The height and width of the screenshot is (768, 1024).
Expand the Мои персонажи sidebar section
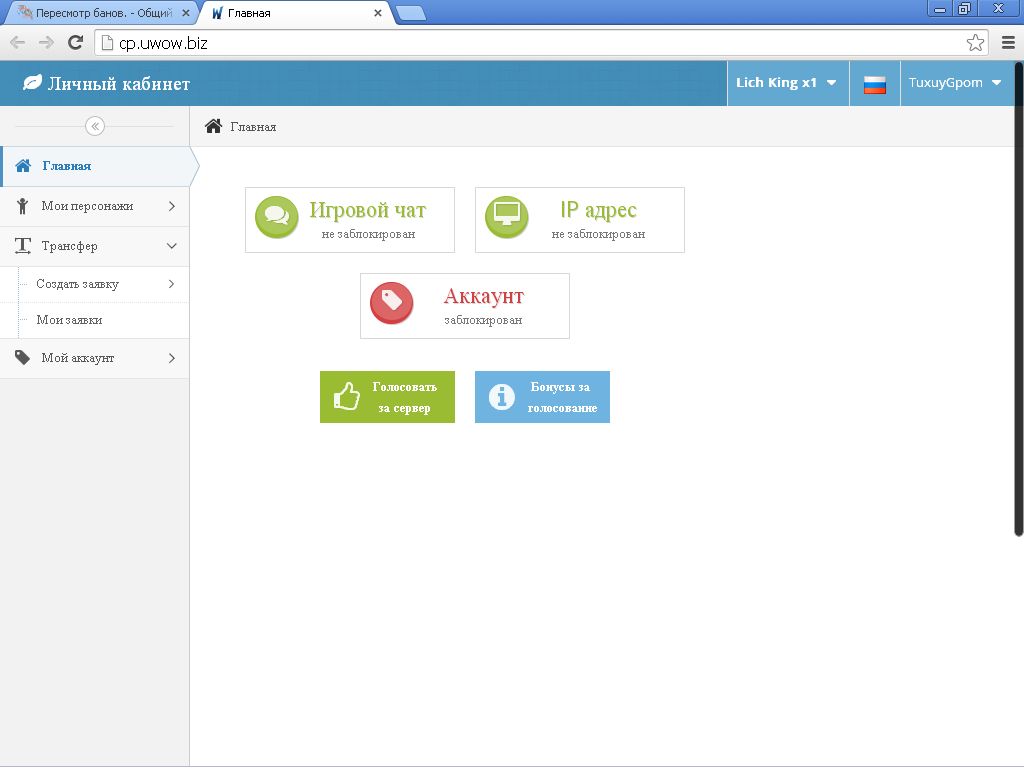click(95, 206)
